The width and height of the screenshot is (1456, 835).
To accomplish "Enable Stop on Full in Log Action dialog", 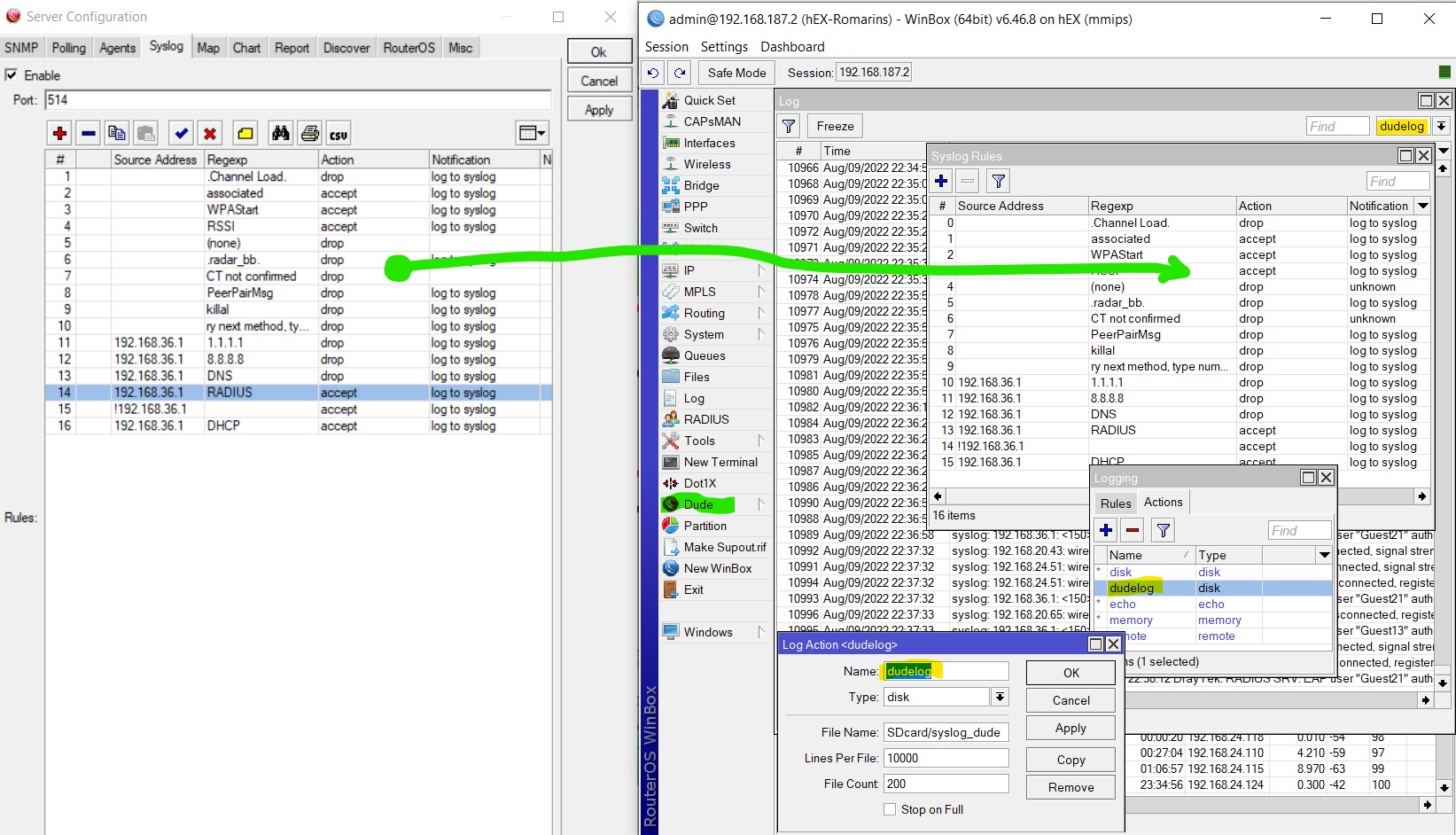I will (890, 809).
